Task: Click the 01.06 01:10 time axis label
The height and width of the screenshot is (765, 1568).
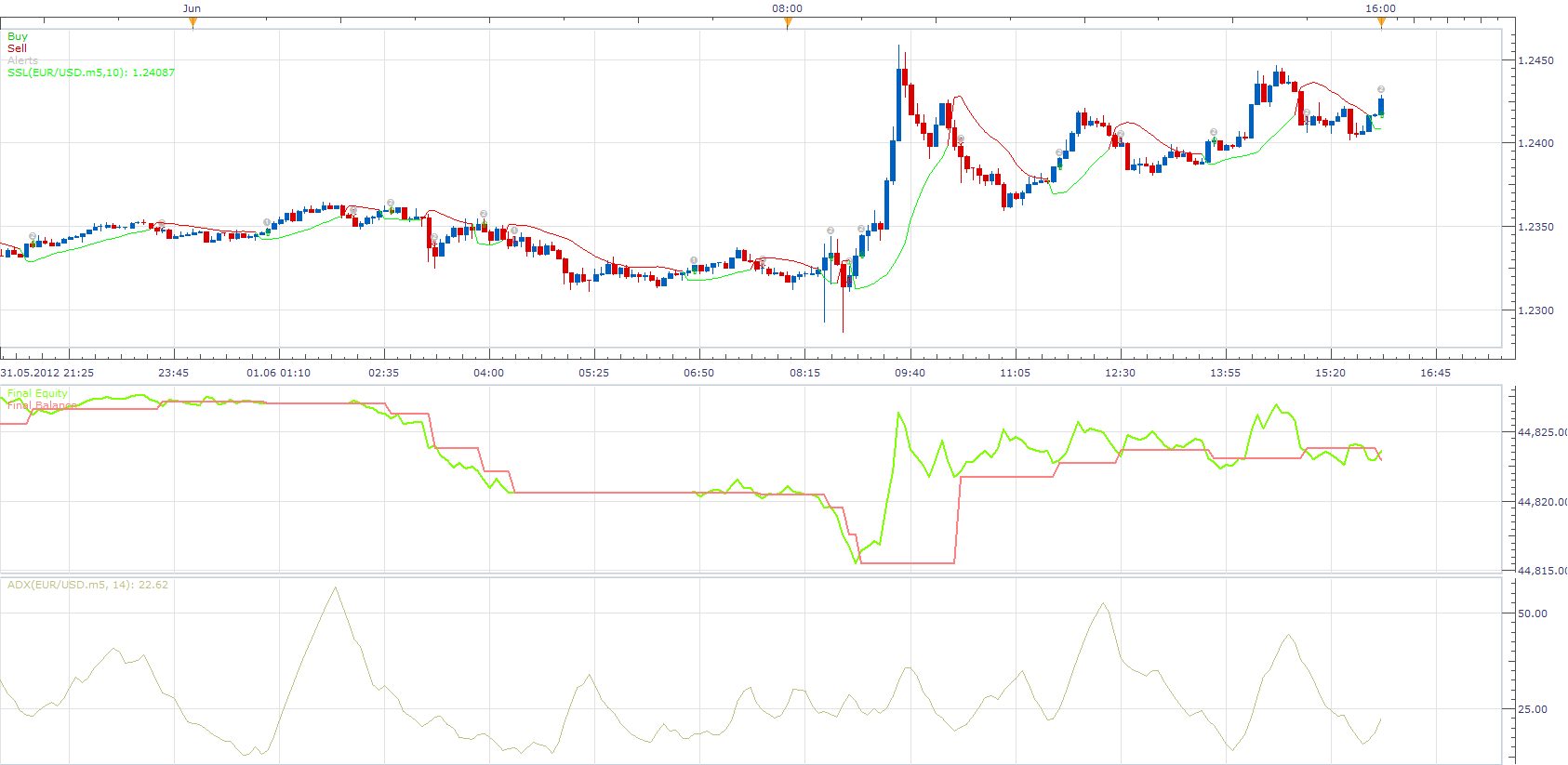Action: 278,373
